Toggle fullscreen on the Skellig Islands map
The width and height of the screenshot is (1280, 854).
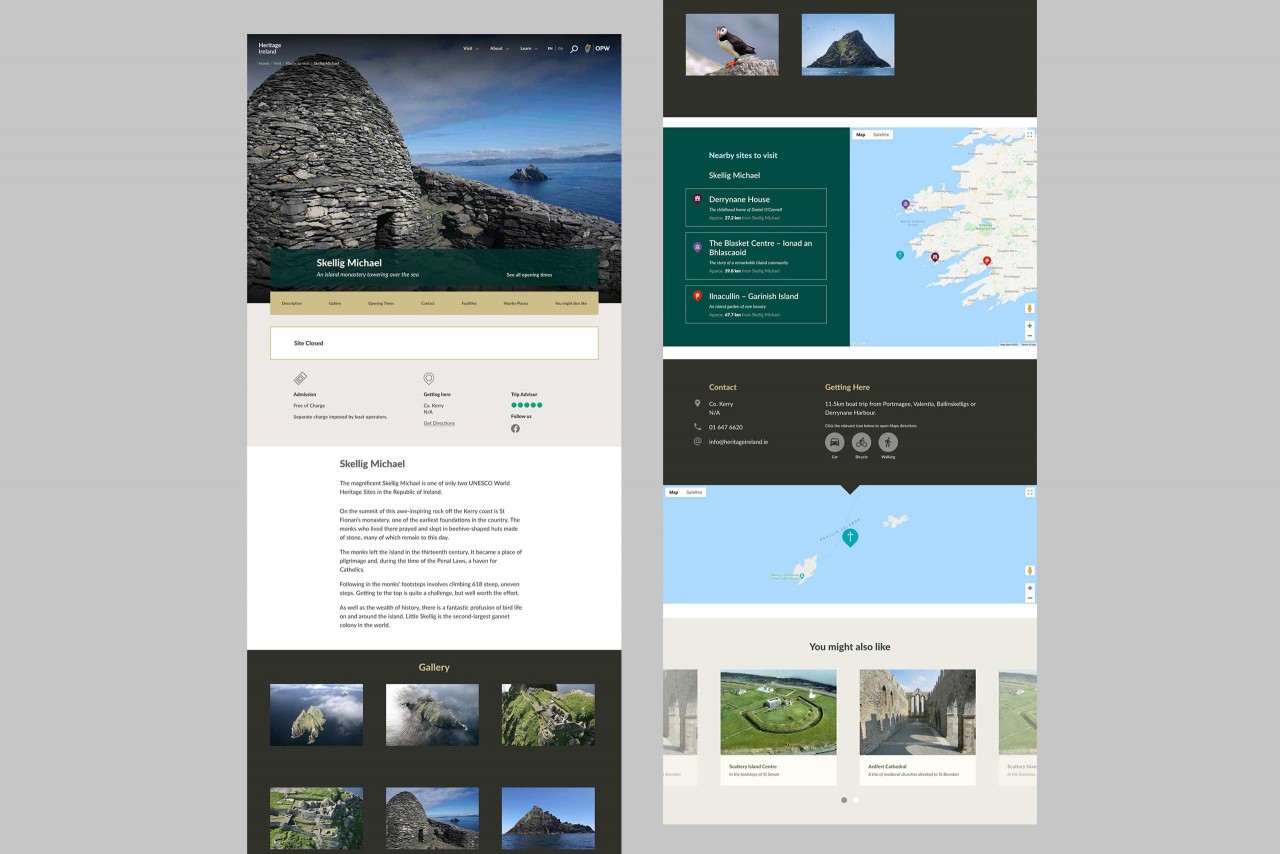coord(1030,492)
